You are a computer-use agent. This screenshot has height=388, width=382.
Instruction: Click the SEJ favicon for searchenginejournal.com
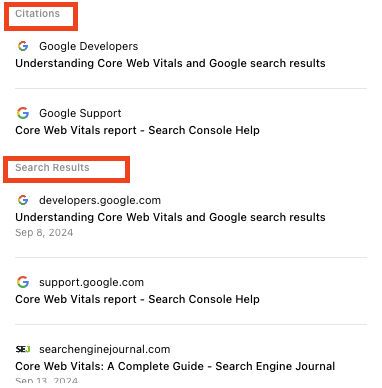pos(23,349)
